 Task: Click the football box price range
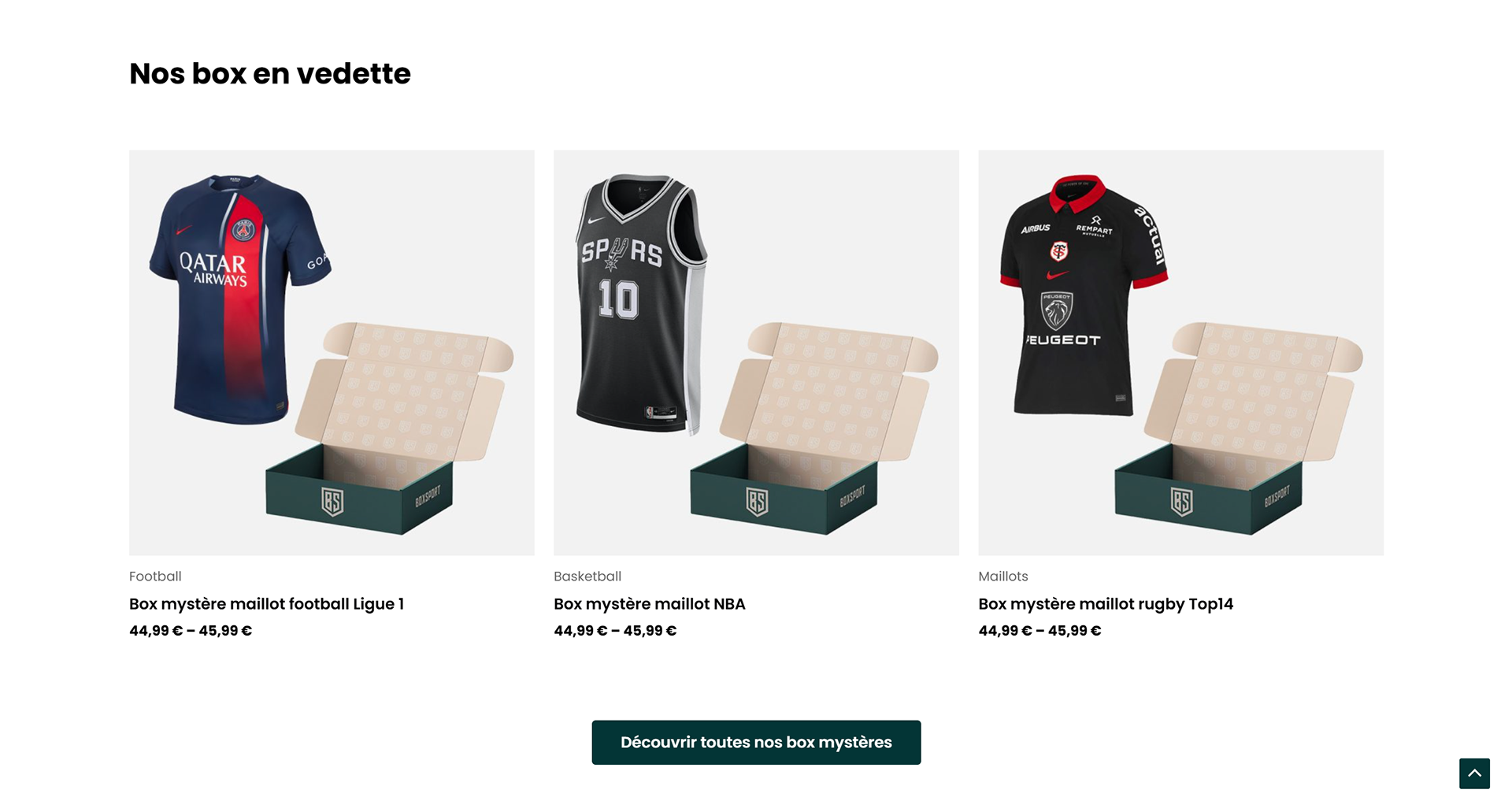tap(191, 631)
